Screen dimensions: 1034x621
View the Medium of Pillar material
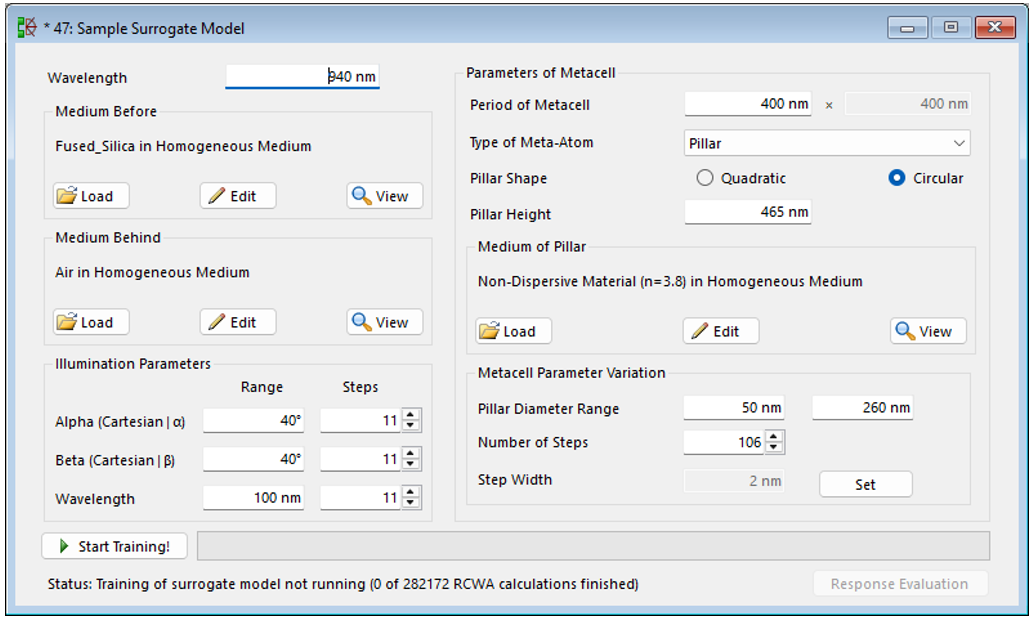[x=928, y=331]
